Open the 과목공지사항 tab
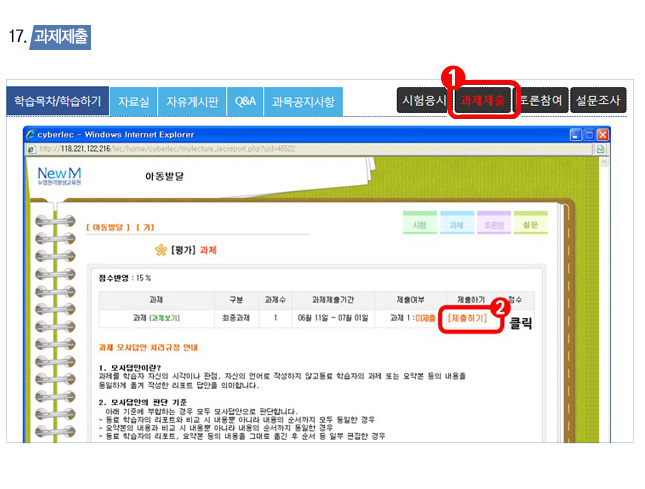This screenshot has height=489, width=645. click(x=303, y=101)
